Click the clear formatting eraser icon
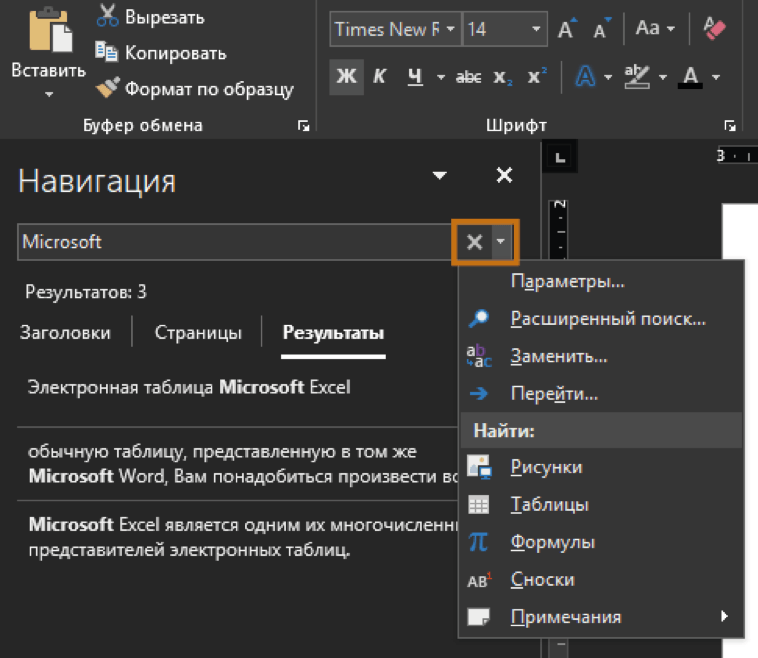758x658 pixels. coord(714,28)
